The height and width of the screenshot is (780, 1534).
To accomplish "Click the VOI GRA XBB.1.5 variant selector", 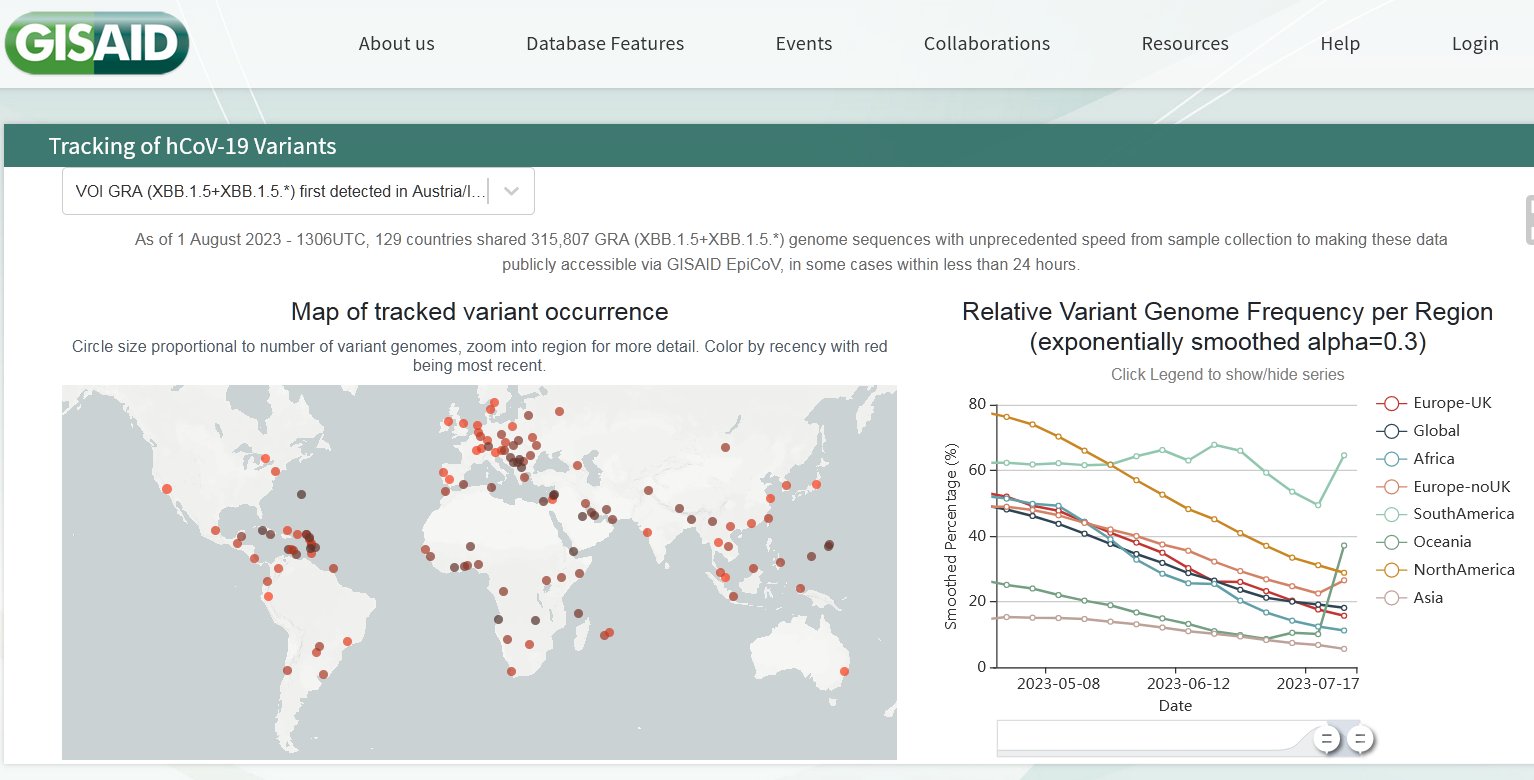I will [280, 192].
